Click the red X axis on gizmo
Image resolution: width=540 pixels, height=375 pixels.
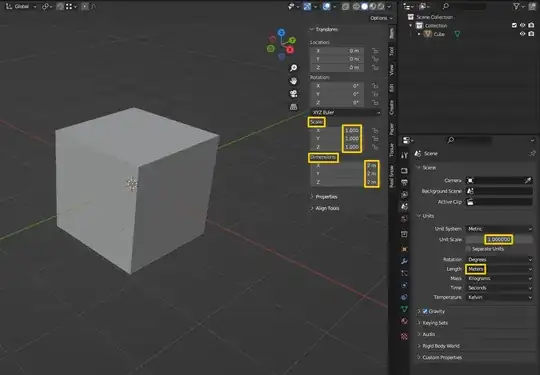click(290, 50)
